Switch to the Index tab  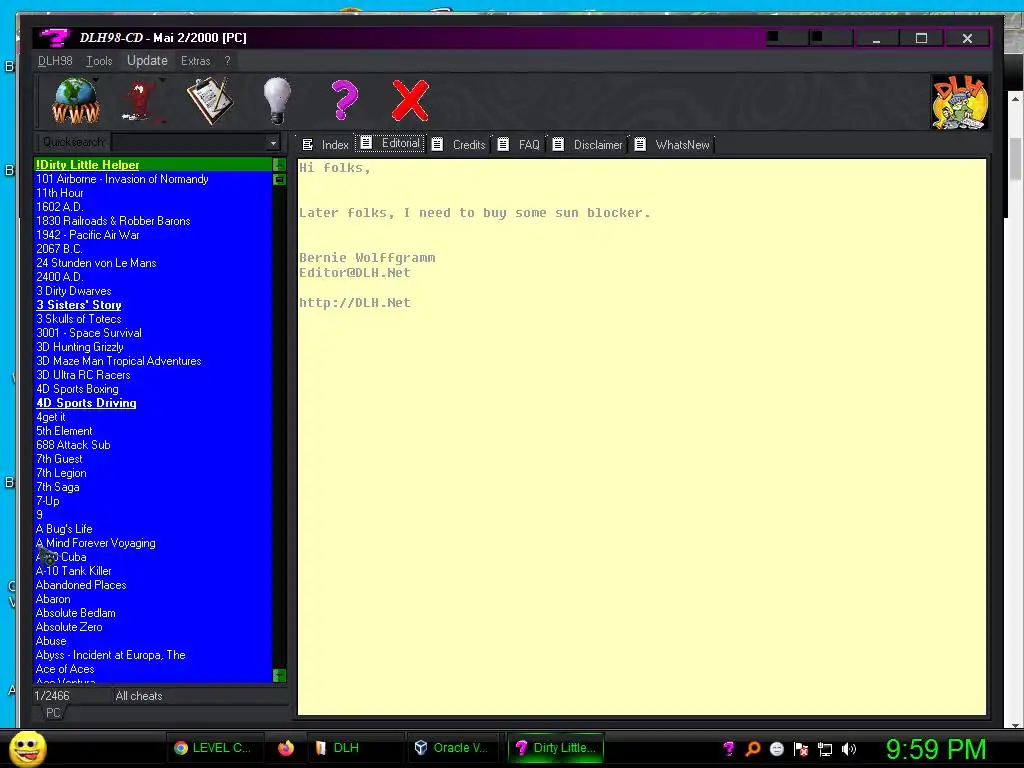tap(325, 144)
